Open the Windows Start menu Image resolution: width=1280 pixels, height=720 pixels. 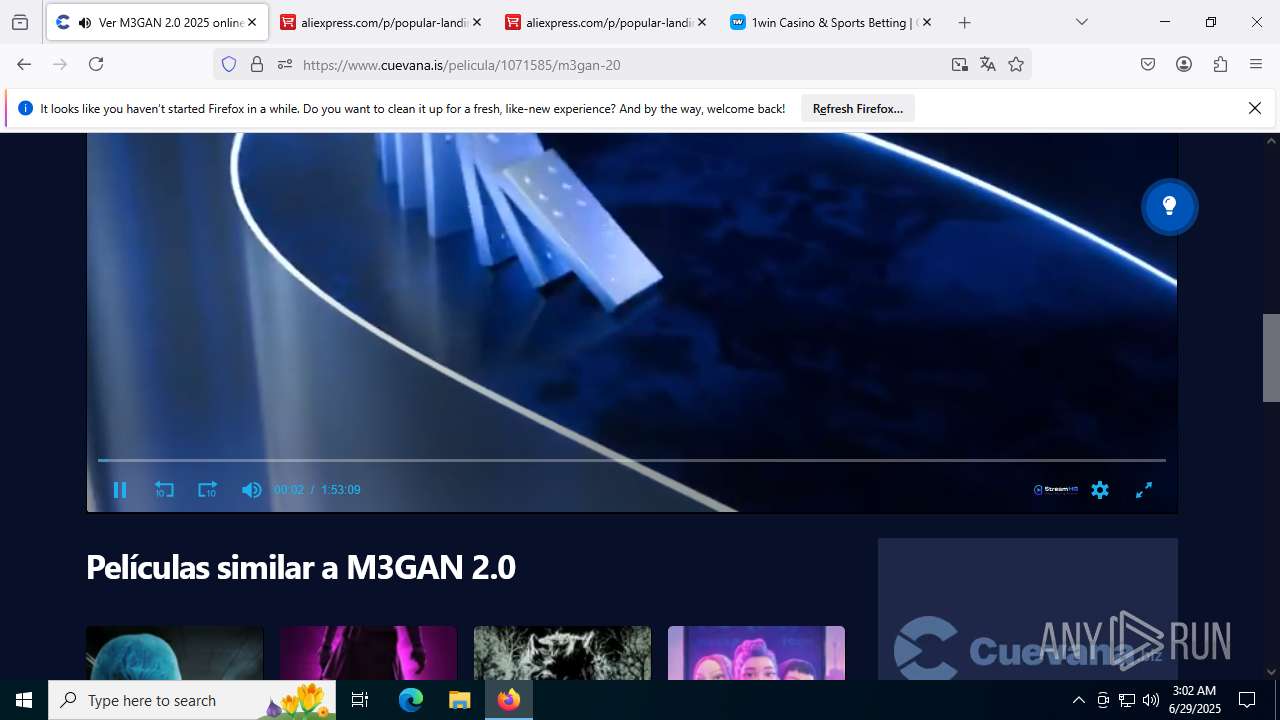coord(24,700)
